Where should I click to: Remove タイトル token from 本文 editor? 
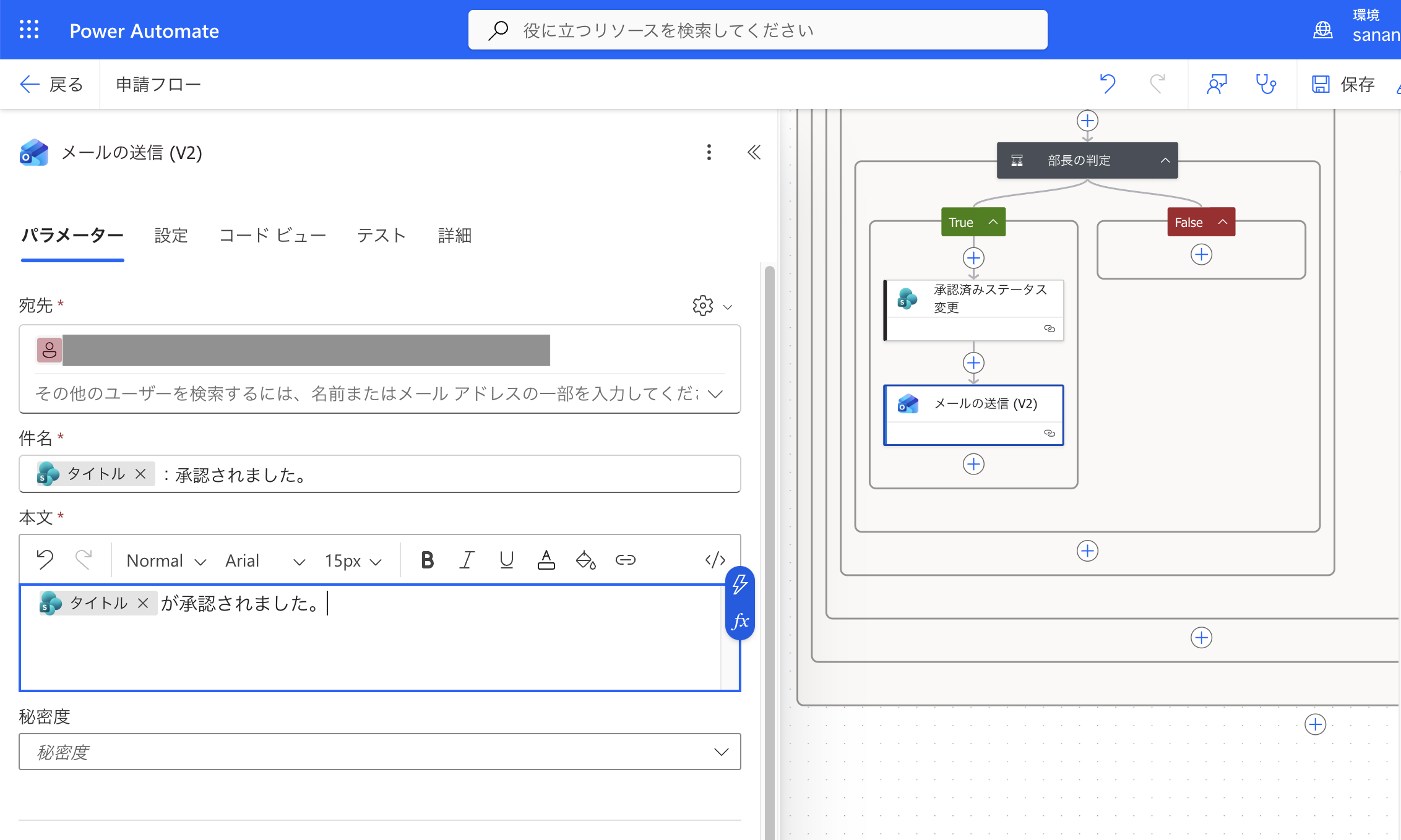(x=143, y=603)
